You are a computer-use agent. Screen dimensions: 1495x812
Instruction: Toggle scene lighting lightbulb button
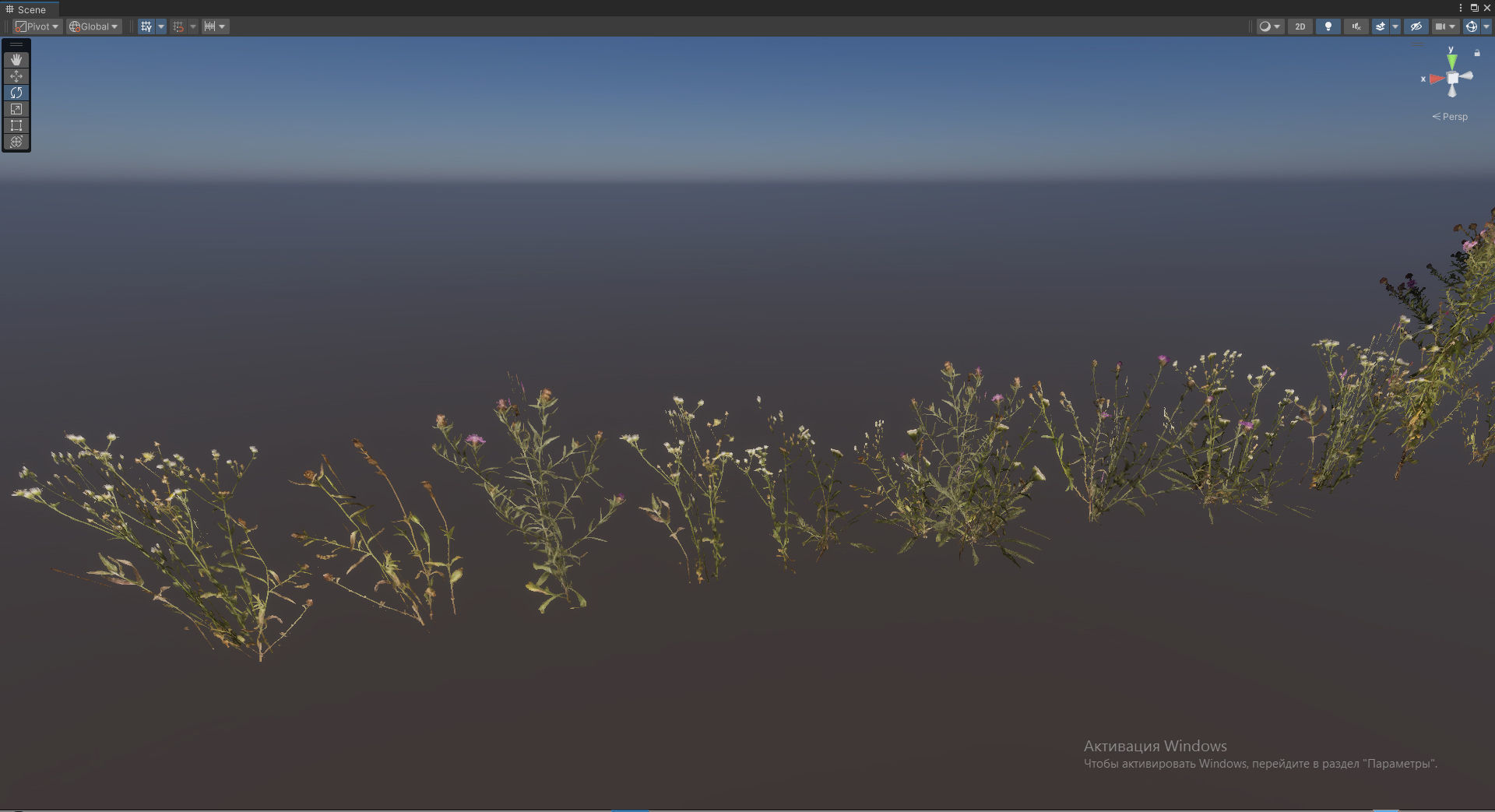click(x=1328, y=26)
